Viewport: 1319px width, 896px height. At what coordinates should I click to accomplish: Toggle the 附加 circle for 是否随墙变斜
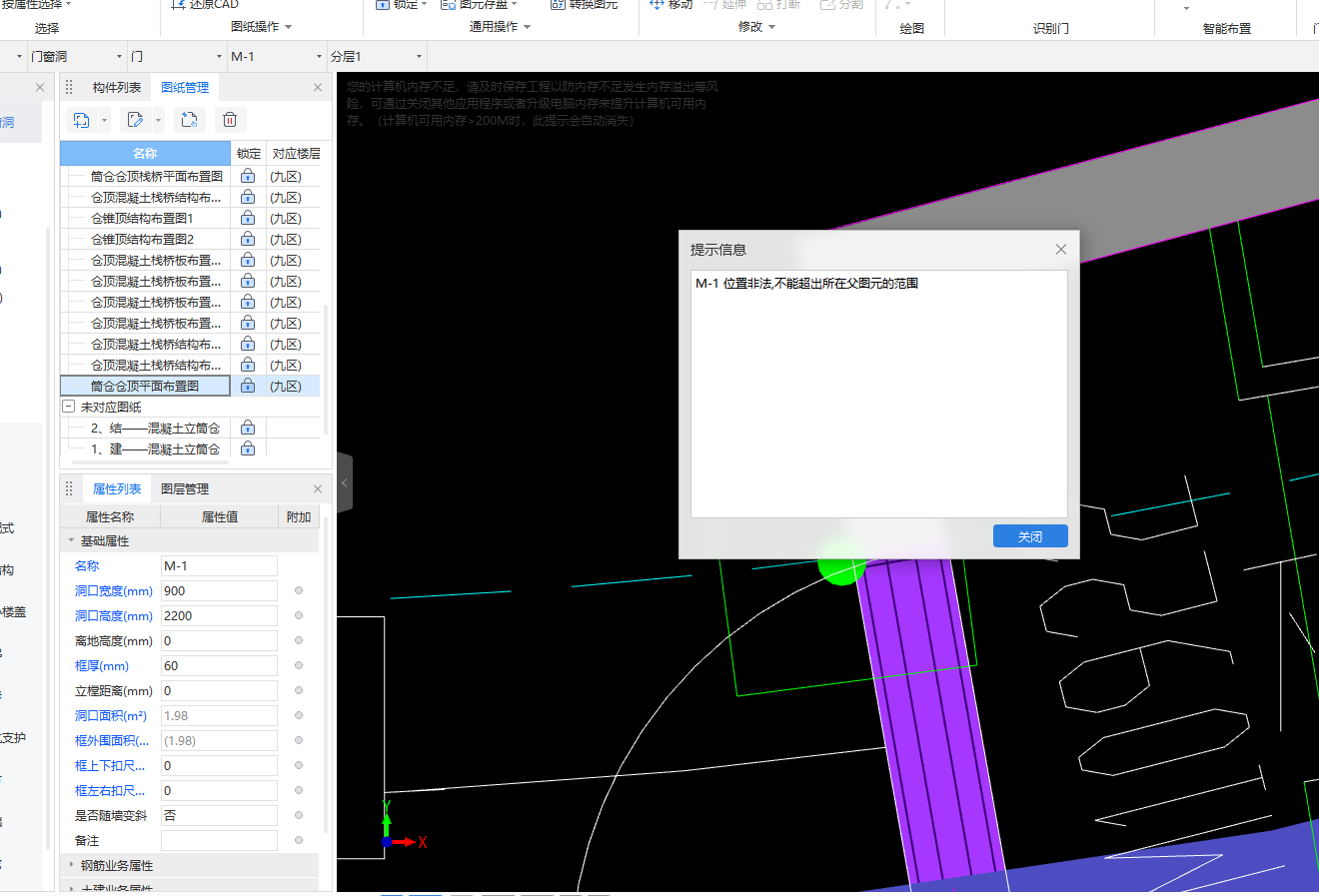[x=299, y=816]
